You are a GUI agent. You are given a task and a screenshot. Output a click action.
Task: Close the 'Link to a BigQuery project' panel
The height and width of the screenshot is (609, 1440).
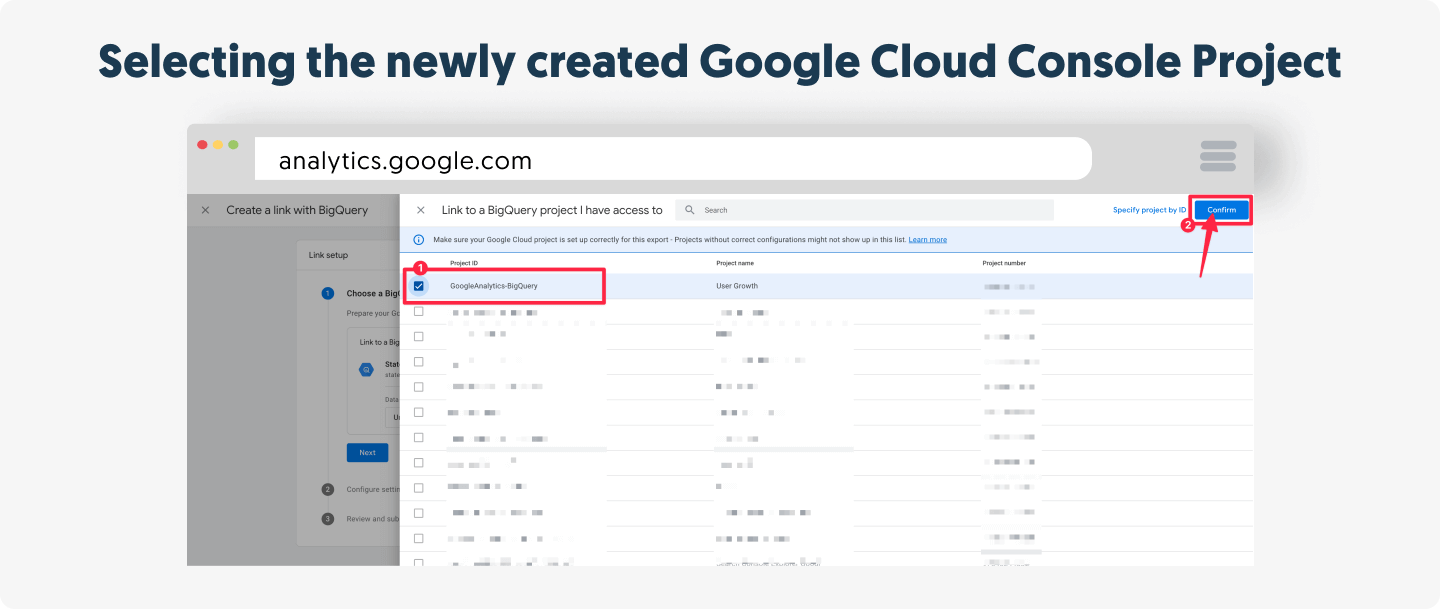421,210
